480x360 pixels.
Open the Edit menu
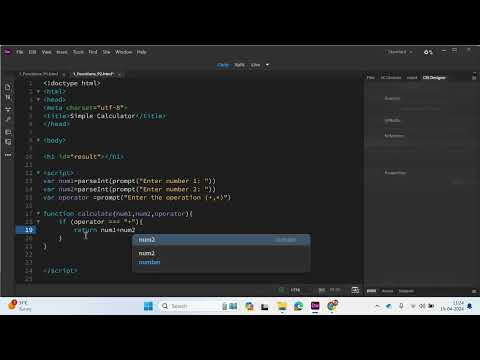[x=32, y=52]
